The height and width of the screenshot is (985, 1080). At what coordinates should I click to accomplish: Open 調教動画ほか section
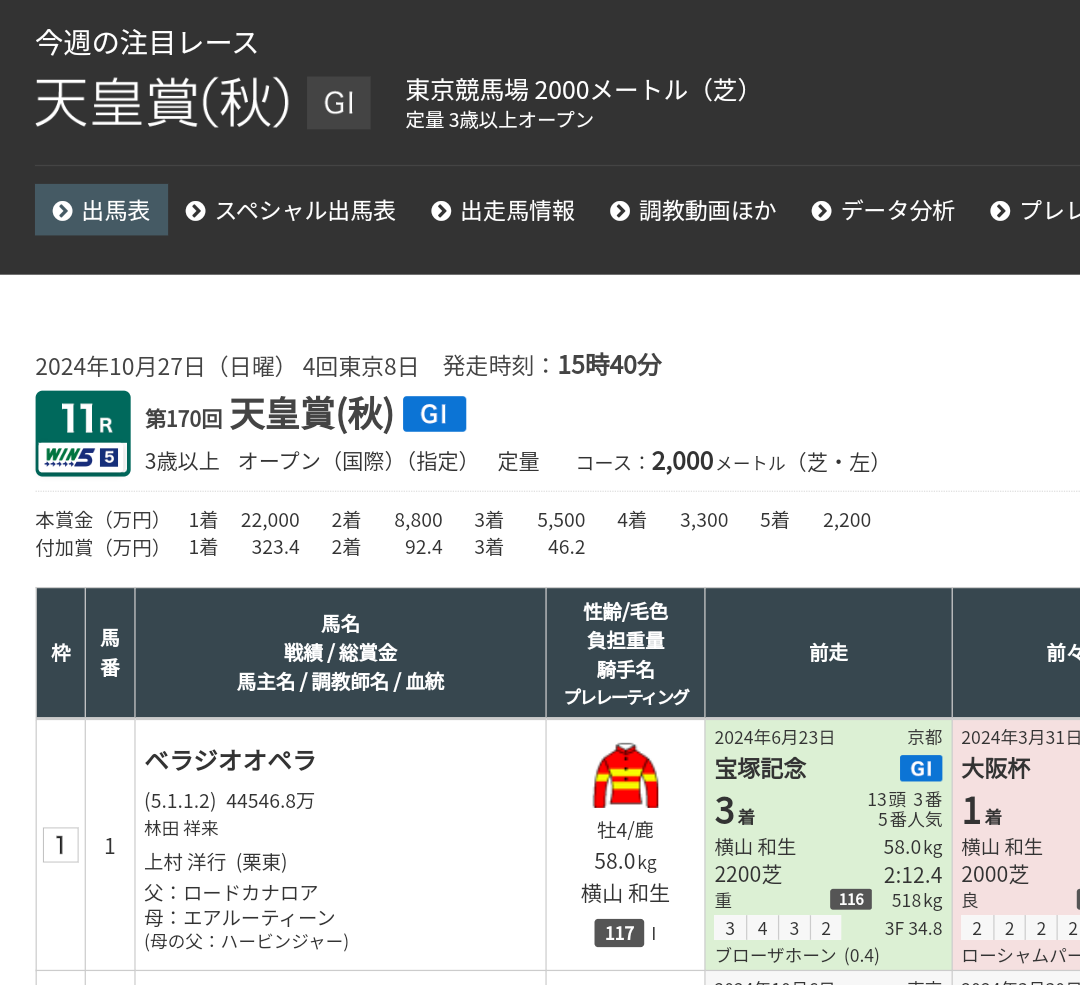[693, 211]
